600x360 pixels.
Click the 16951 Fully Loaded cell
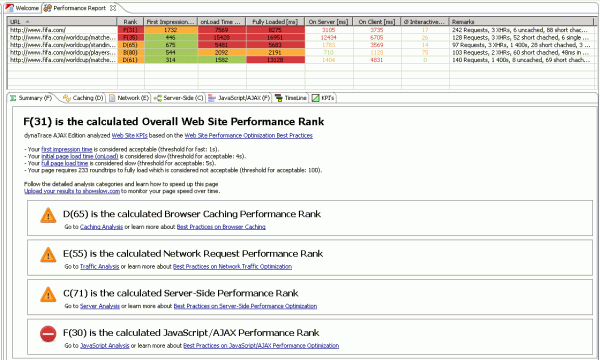pos(276,37)
